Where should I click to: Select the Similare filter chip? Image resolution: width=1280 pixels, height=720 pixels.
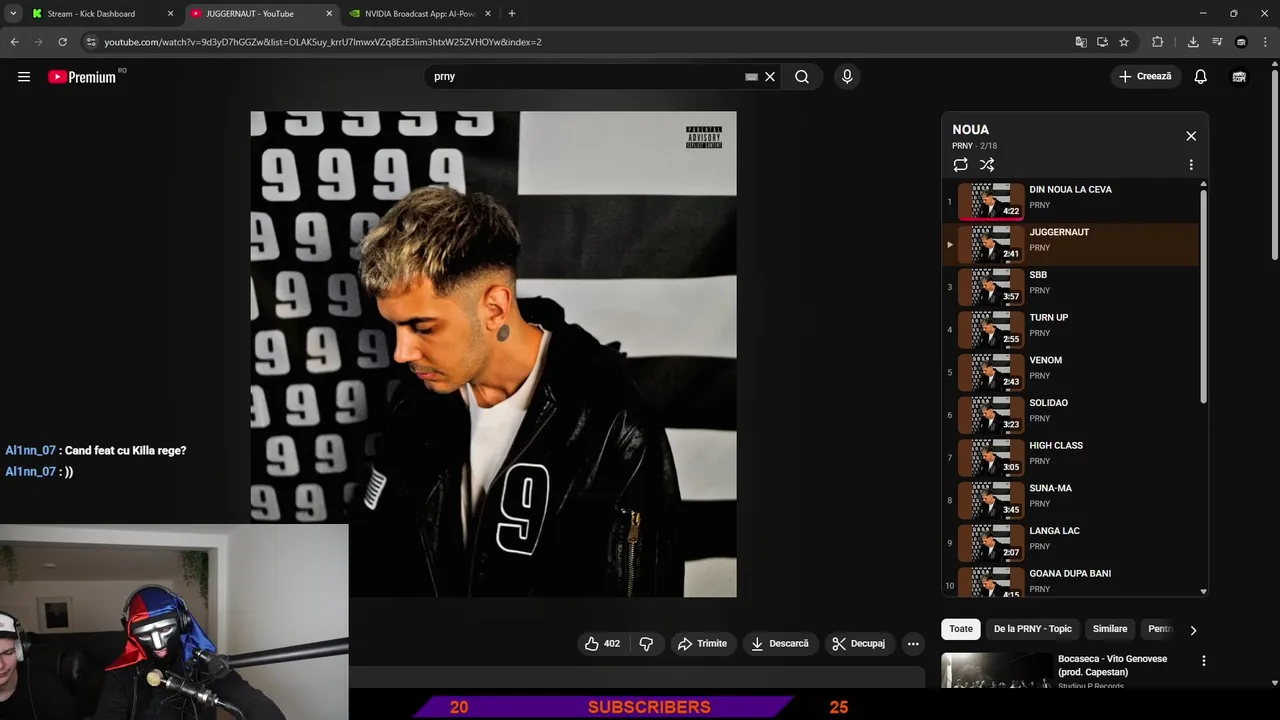(x=1110, y=629)
